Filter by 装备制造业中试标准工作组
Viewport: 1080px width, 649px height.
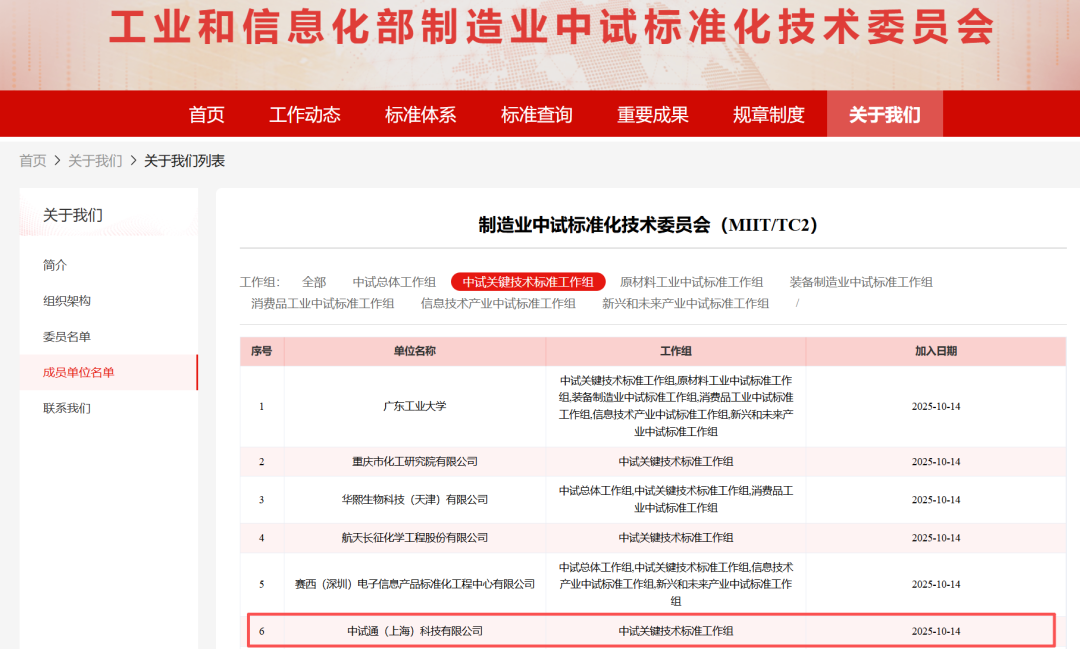(861, 282)
